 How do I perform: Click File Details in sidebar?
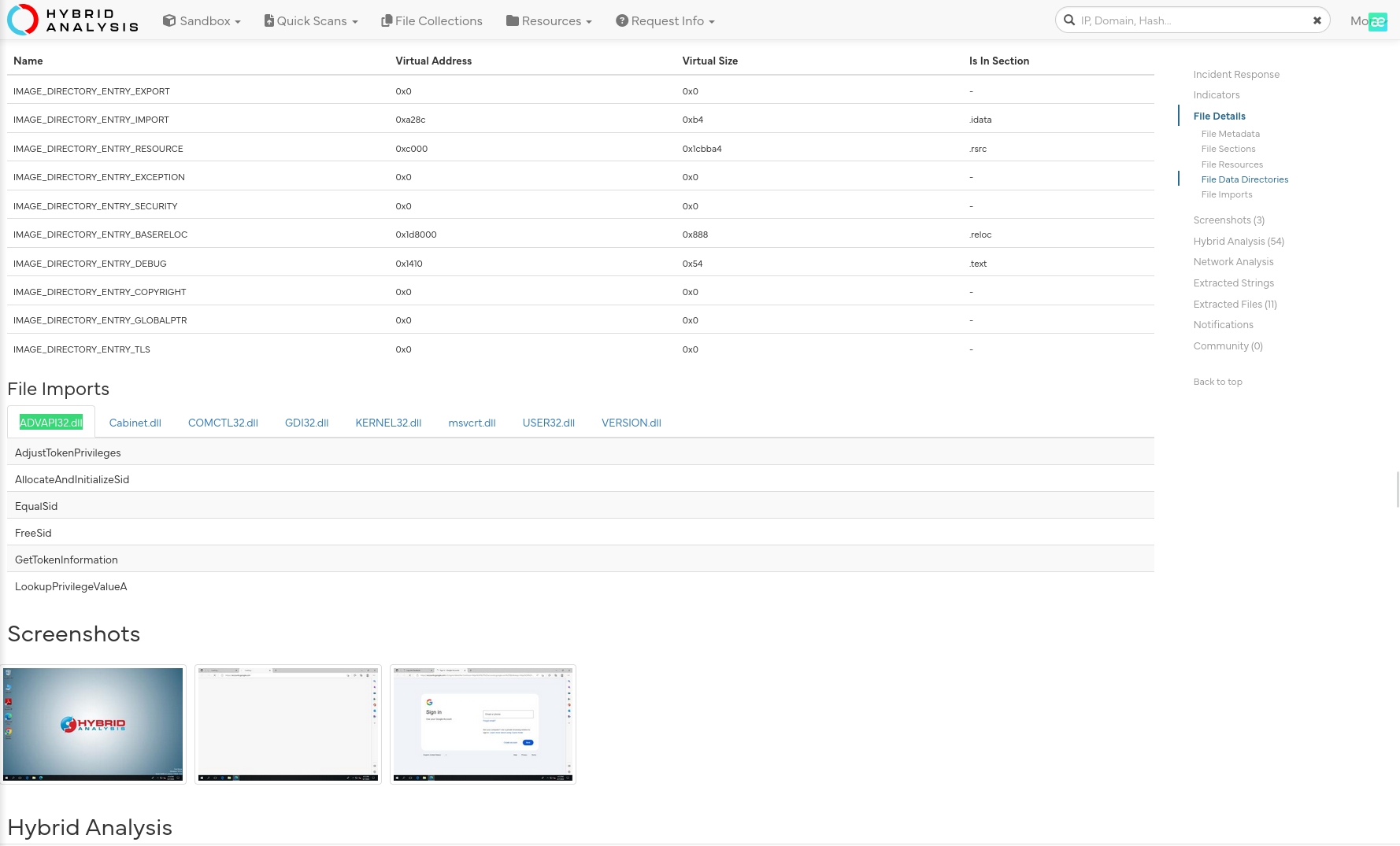point(1219,116)
